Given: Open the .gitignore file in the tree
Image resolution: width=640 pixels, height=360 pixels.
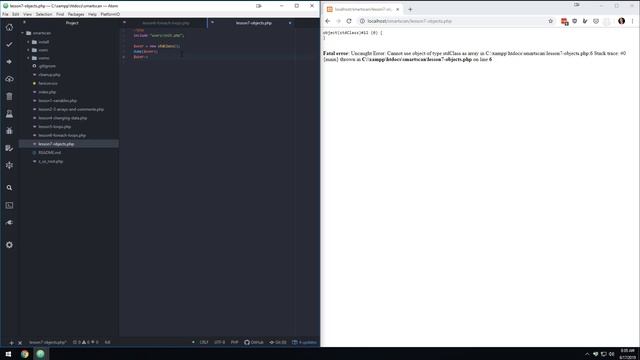Looking at the screenshot, I should [47, 66].
